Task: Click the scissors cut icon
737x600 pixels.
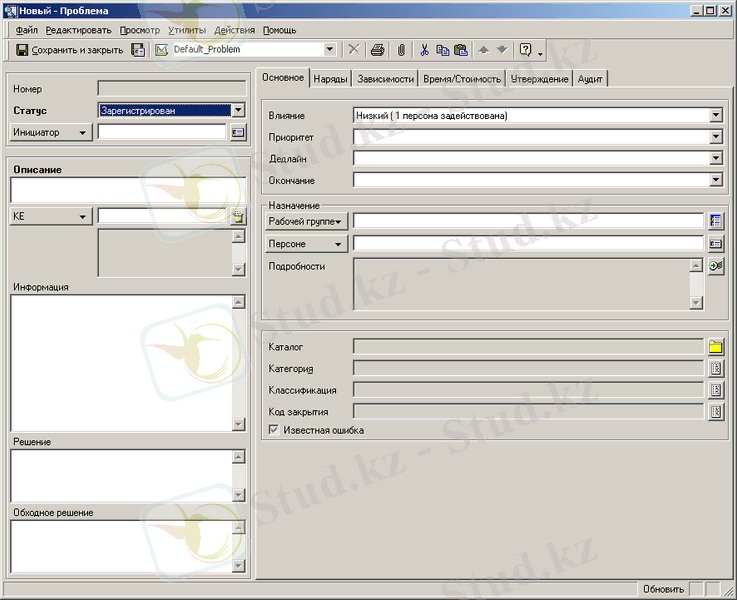Action: coord(425,50)
